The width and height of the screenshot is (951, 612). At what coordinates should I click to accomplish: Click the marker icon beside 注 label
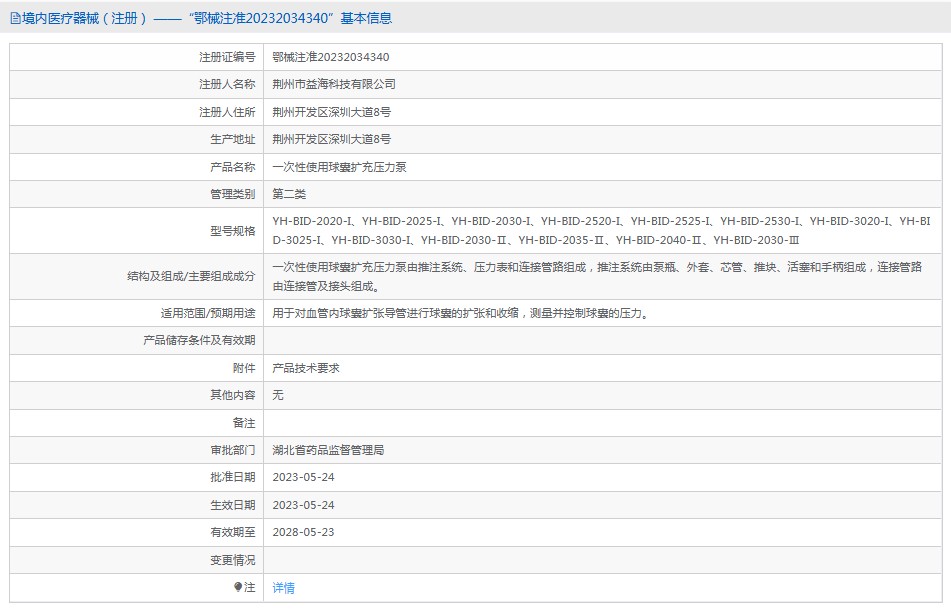pos(238,587)
